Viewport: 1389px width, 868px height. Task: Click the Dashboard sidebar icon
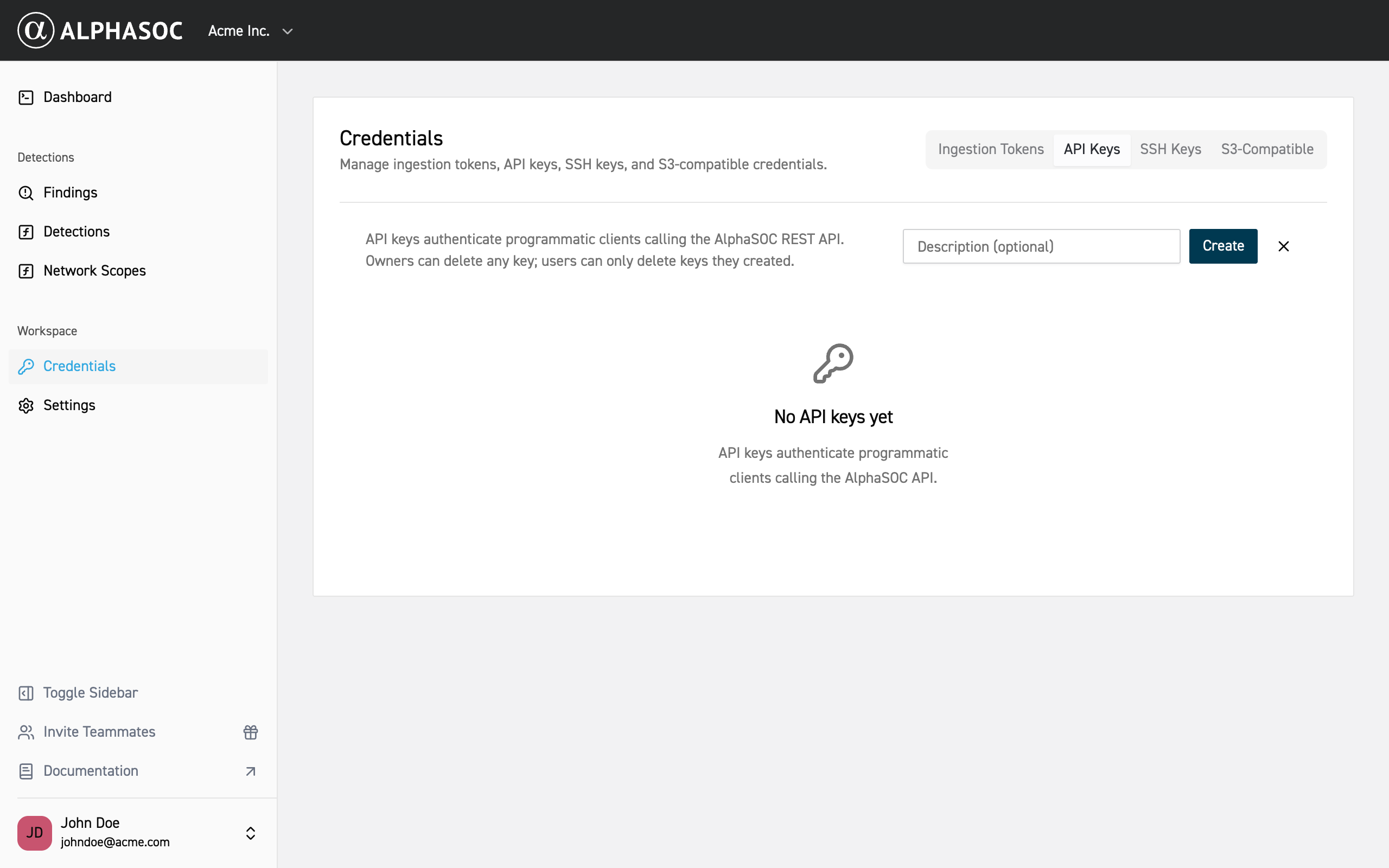[26, 98]
